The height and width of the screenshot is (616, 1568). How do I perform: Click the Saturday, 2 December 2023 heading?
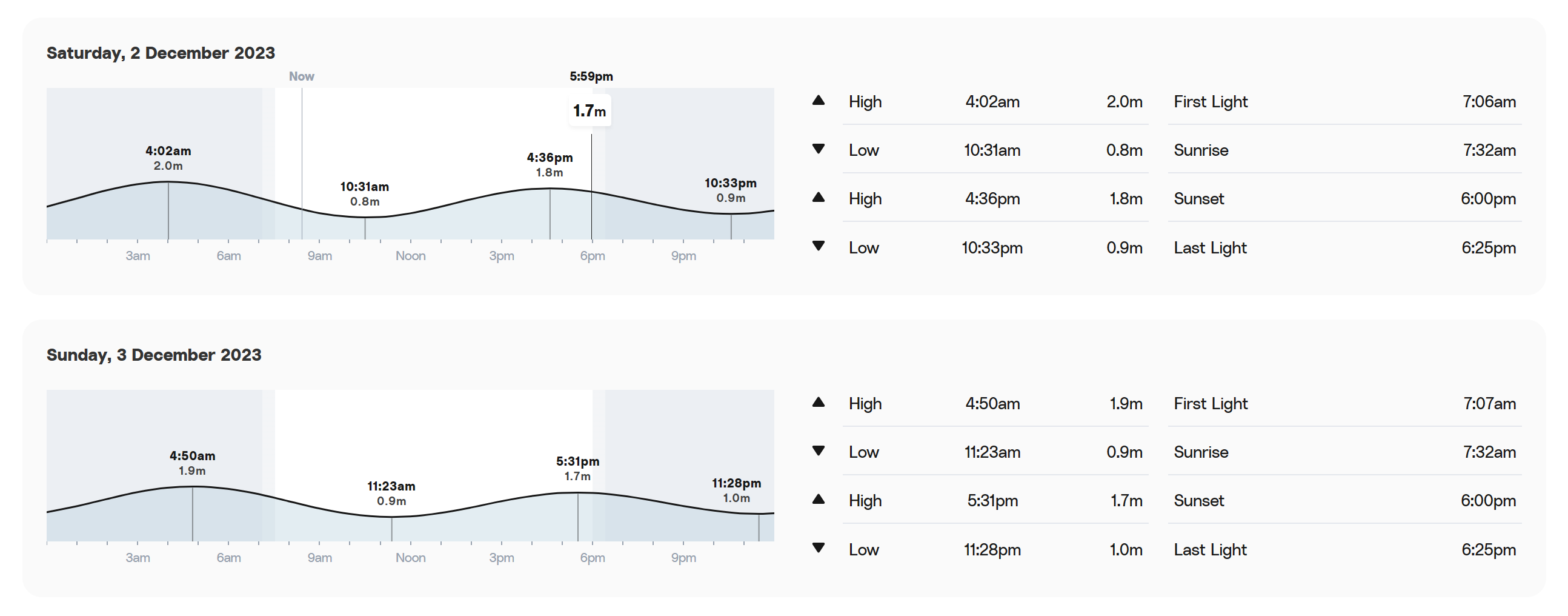pos(161,53)
